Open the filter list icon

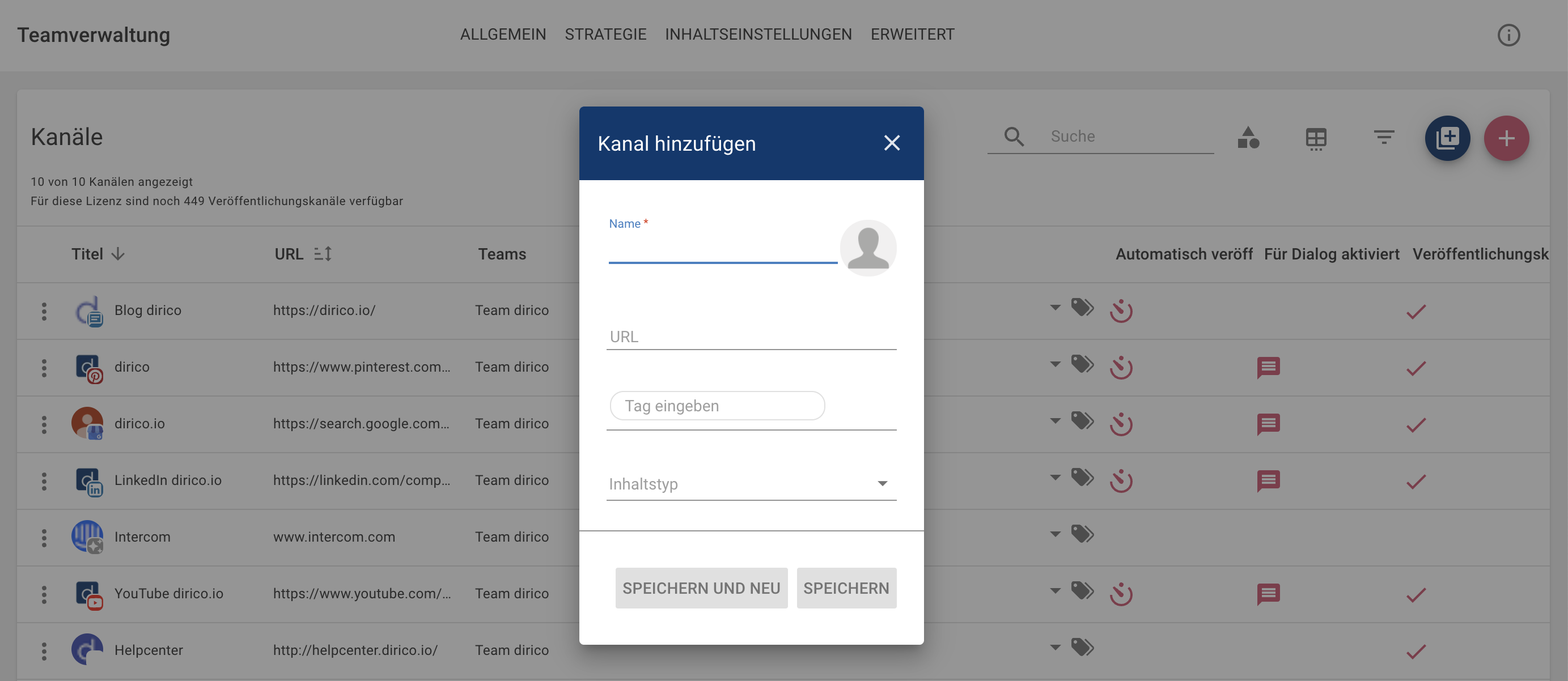1384,137
